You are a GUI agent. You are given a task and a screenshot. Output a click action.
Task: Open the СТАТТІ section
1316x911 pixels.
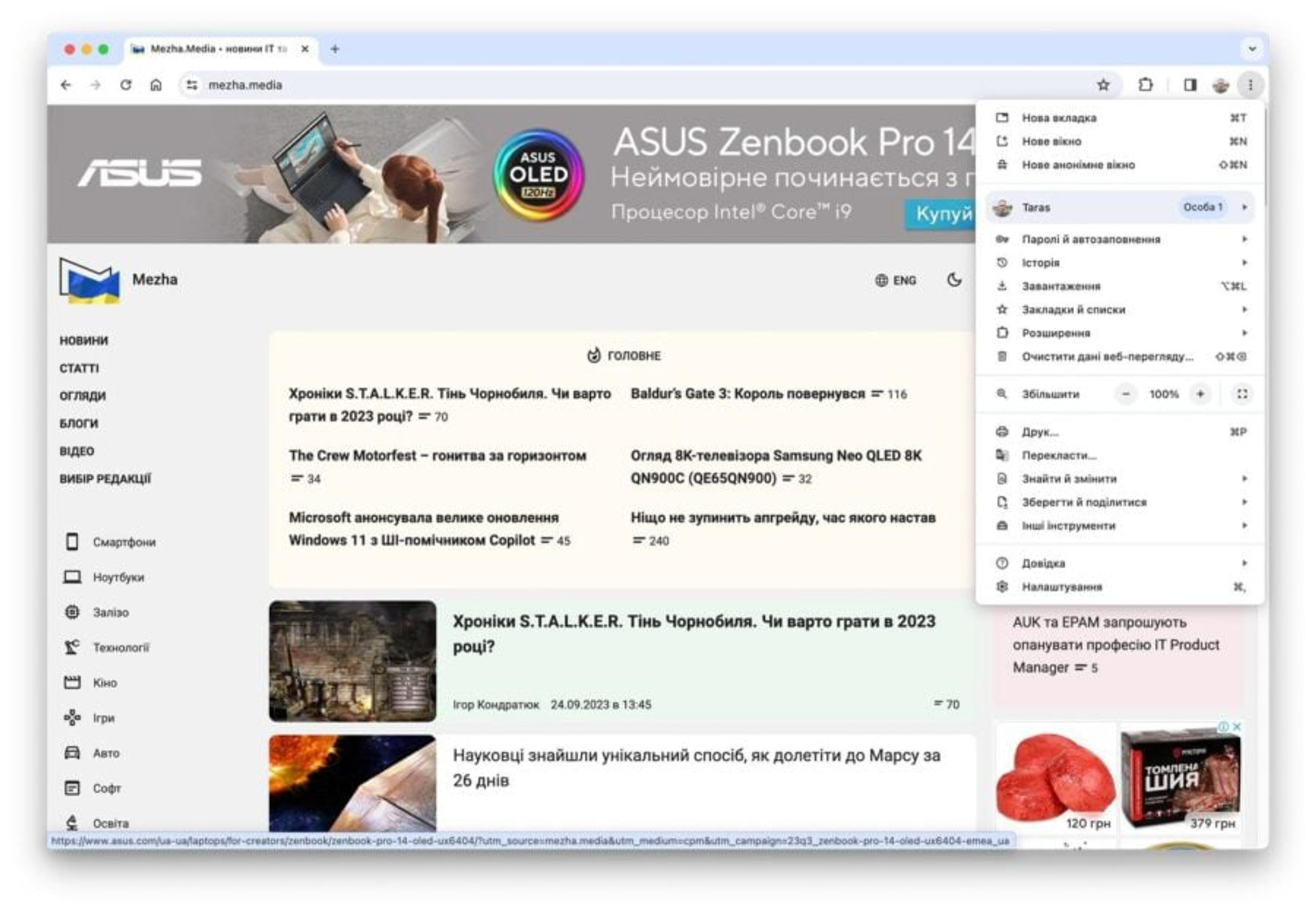point(79,368)
